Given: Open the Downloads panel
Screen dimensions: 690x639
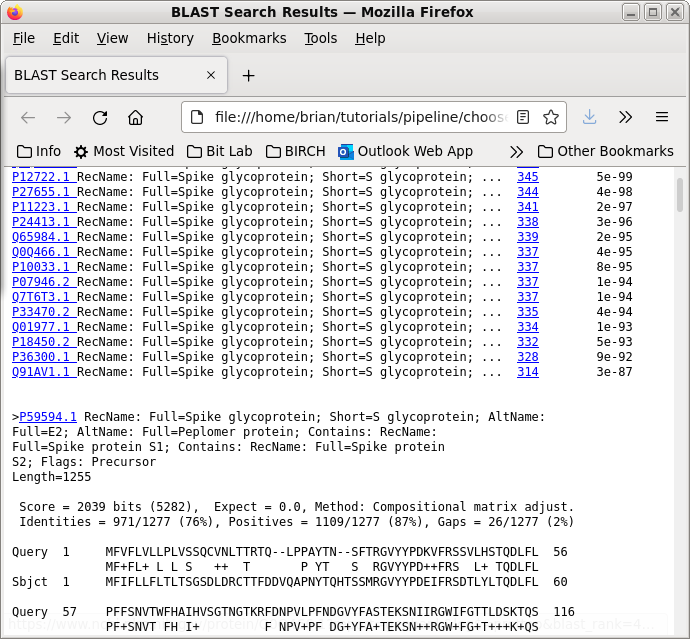Looking at the screenshot, I should 590,117.
